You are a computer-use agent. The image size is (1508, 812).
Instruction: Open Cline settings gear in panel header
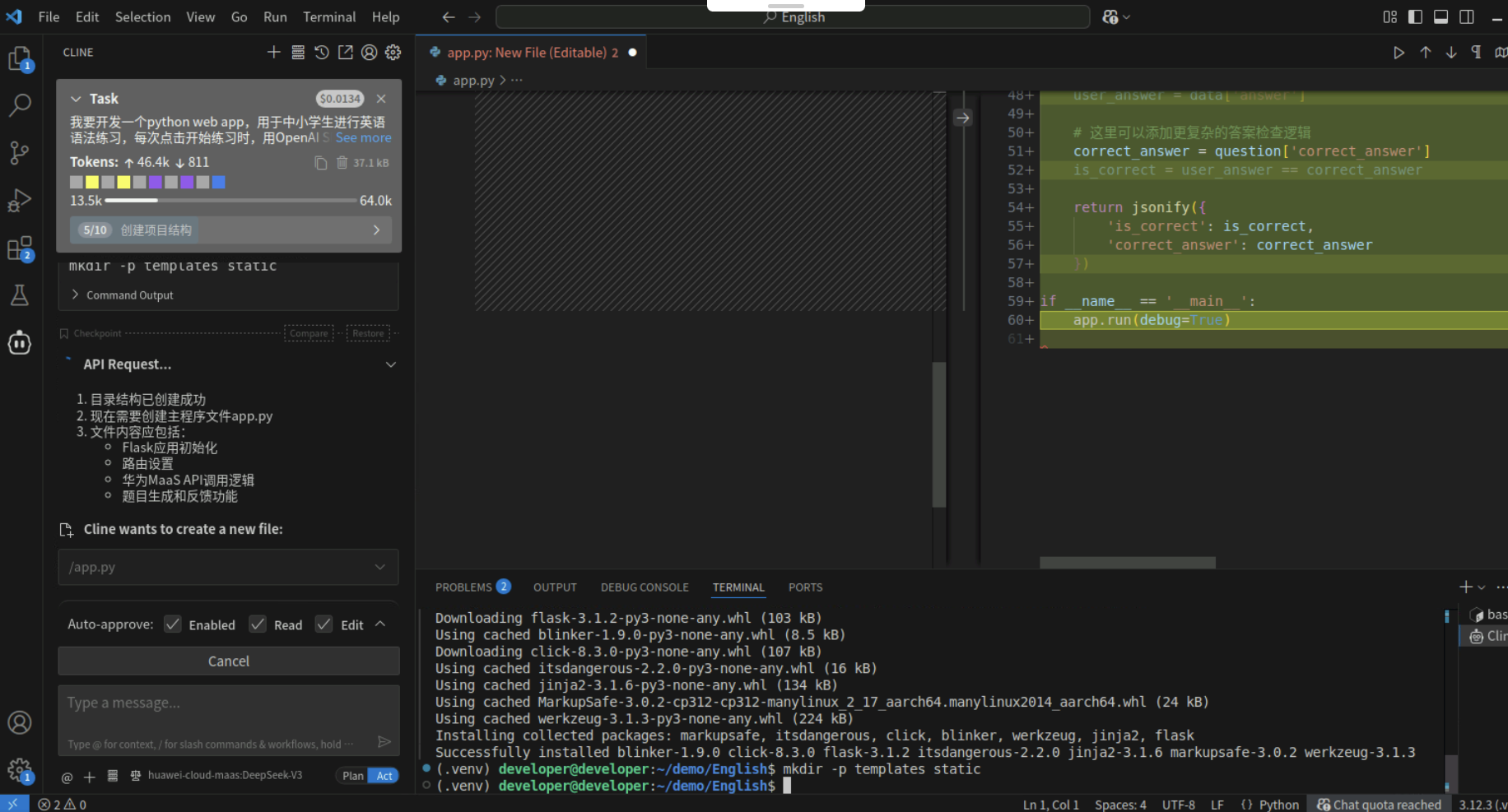(393, 53)
